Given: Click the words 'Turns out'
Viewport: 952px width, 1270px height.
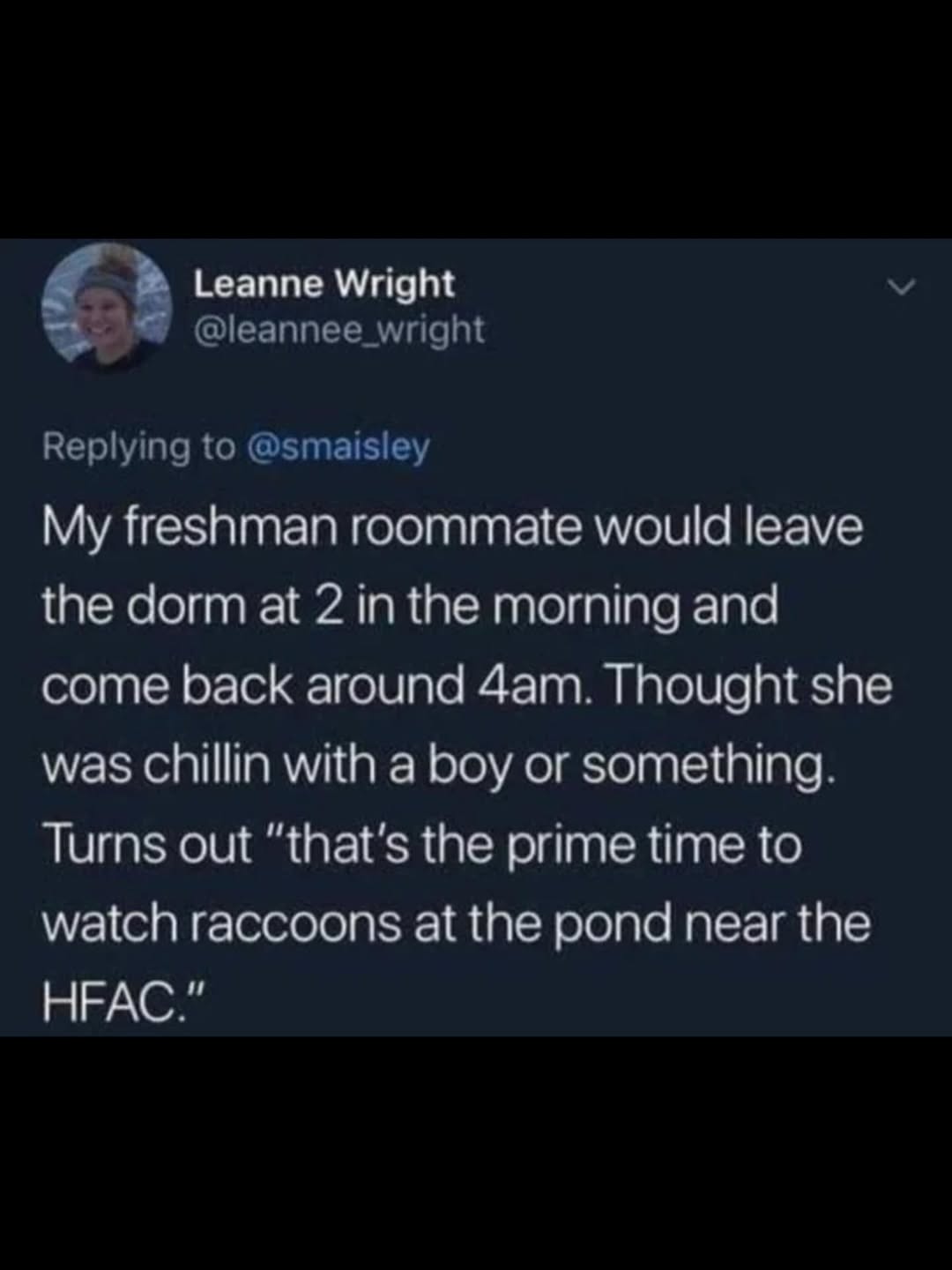Looking at the screenshot, I should [147, 844].
